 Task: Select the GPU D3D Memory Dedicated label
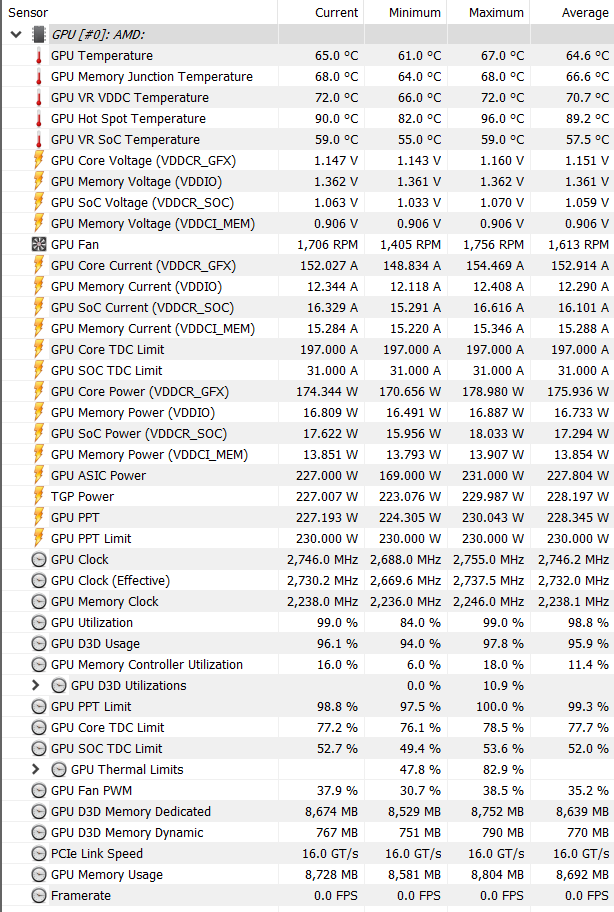click(131, 811)
